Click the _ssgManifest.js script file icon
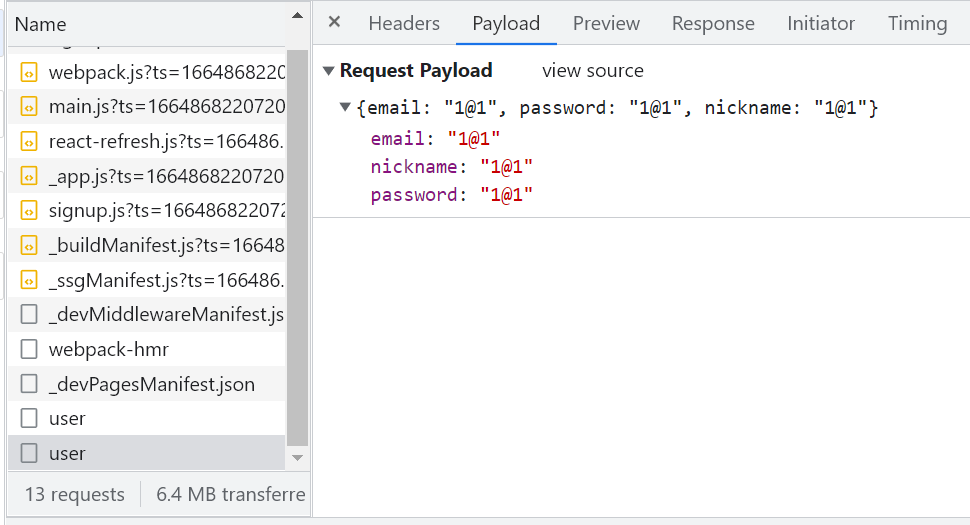Image resolution: width=970 pixels, height=525 pixels. pyautogui.click(x=30, y=280)
